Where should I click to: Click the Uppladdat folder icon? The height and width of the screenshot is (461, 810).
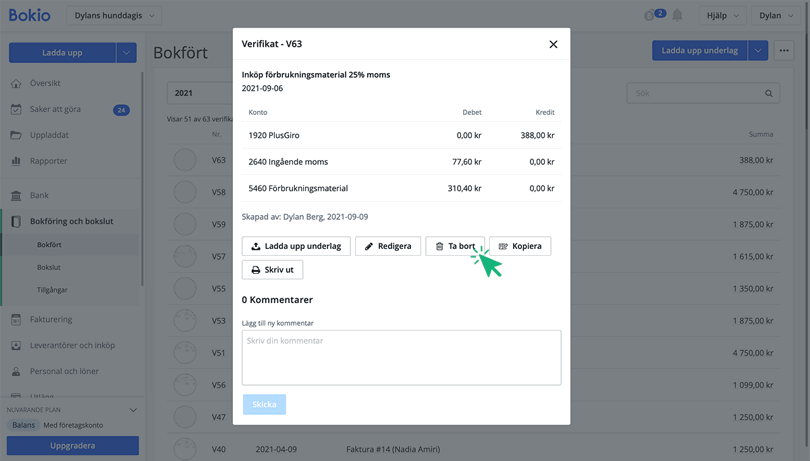16,135
